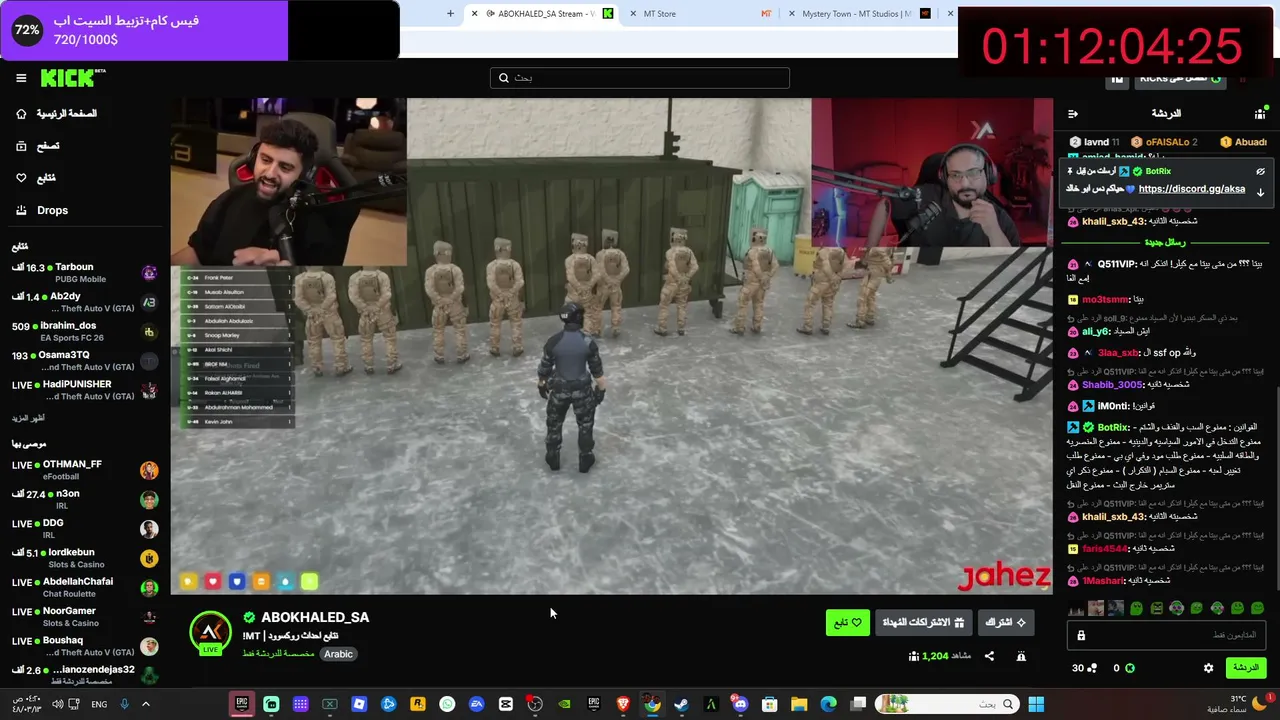The image size is (1280, 720).
Task: Click the ABOKHALED_SA channel avatar
Action: (x=210, y=632)
